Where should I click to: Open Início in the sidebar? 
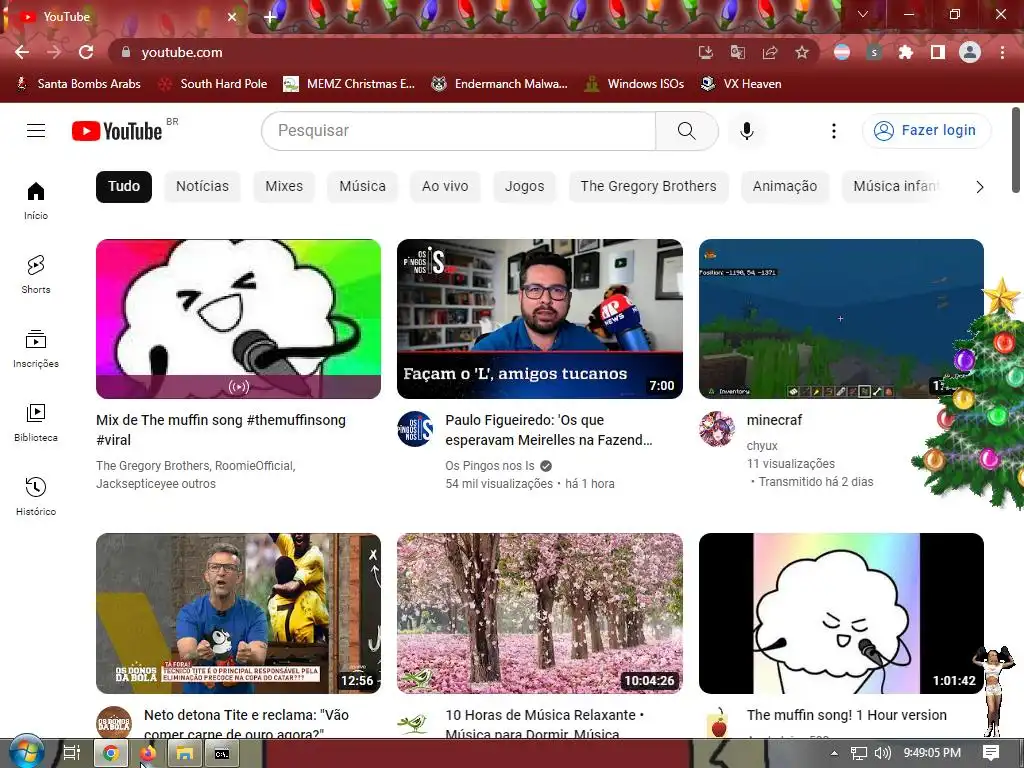(x=36, y=200)
